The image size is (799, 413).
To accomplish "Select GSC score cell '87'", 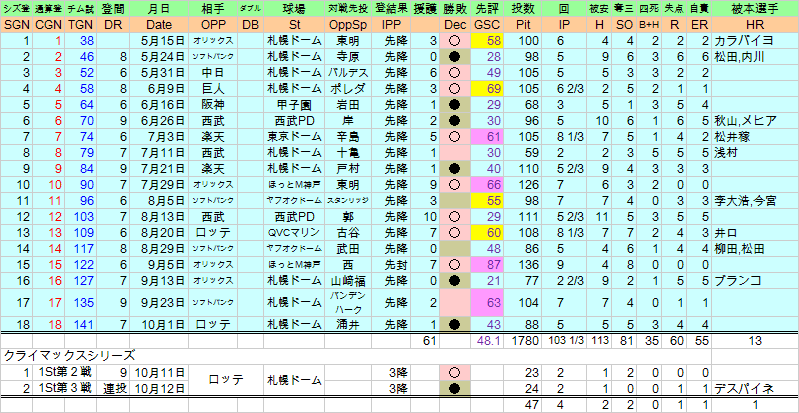I will (x=487, y=265).
